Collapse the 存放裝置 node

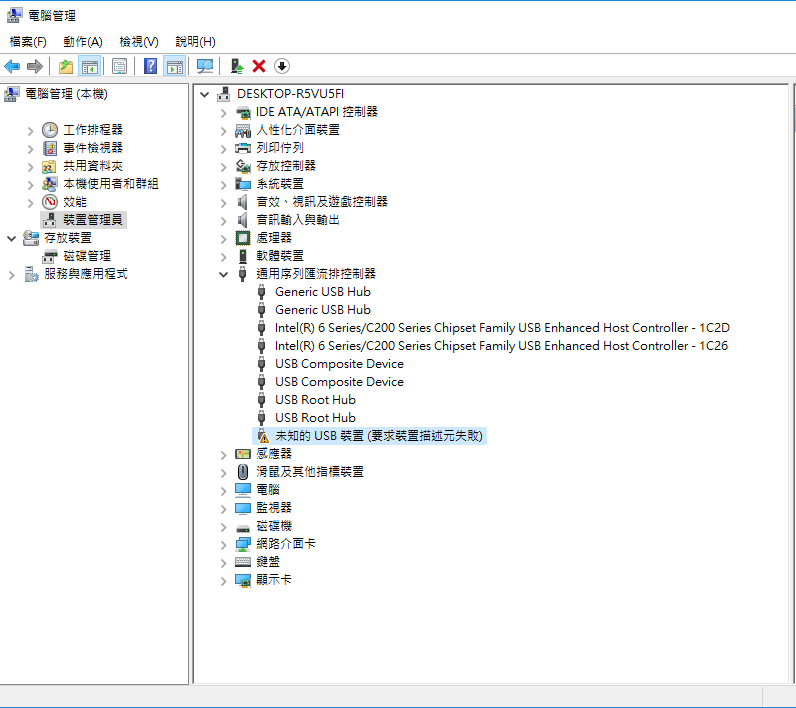[x=12, y=238]
